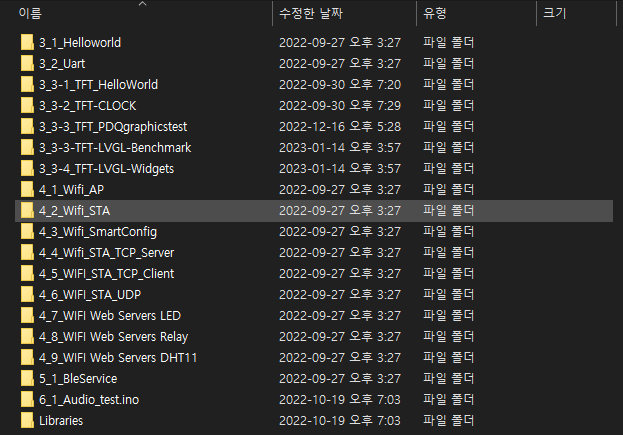Select the 3_3-3-TFT-LVGL-Benchmark name
The image size is (623, 435).
click(115, 148)
